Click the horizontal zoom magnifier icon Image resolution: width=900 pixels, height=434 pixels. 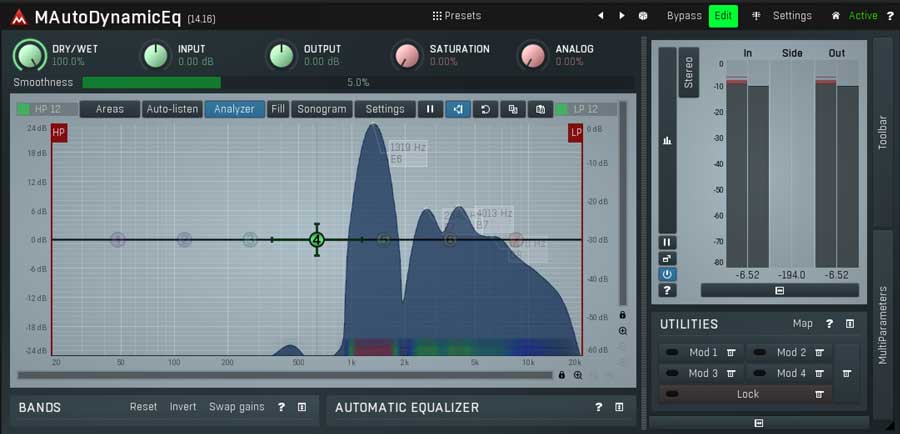pyautogui.click(x=577, y=375)
